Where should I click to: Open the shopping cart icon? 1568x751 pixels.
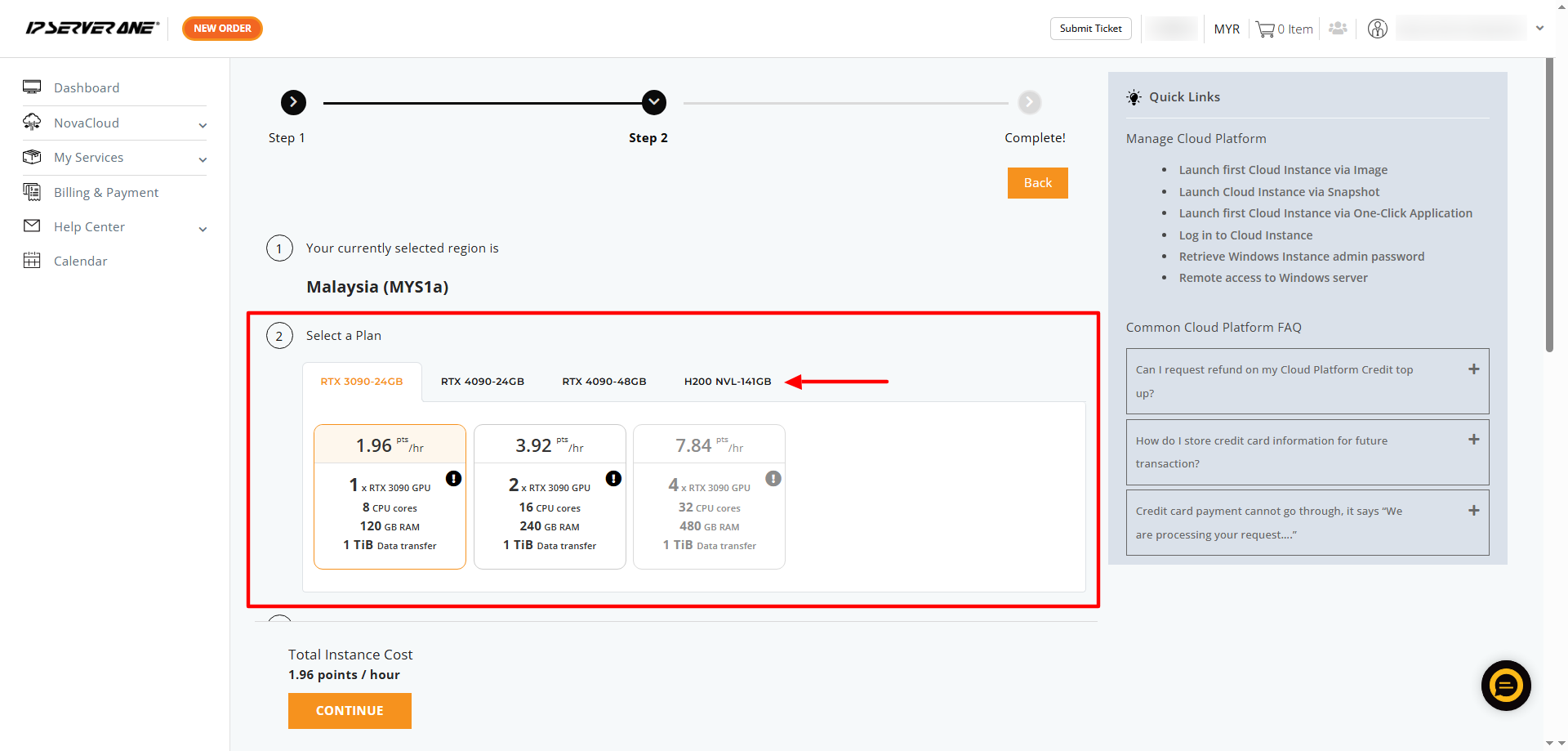(x=1265, y=29)
